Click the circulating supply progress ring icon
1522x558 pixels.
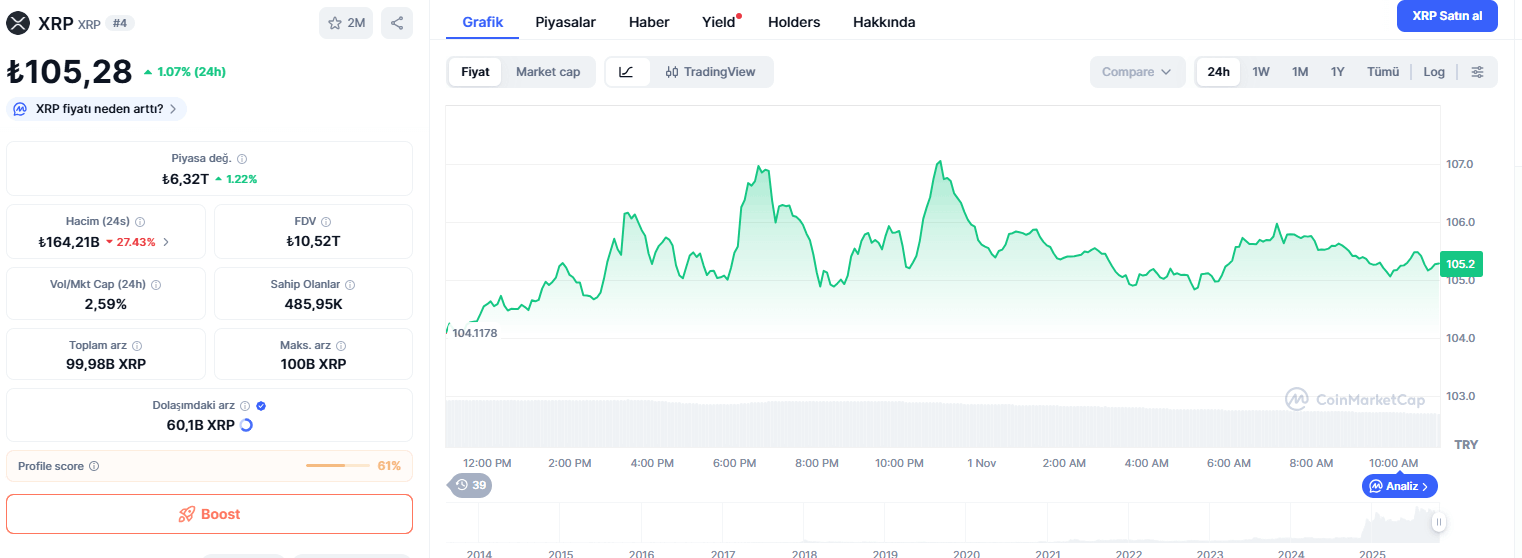tap(246, 425)
